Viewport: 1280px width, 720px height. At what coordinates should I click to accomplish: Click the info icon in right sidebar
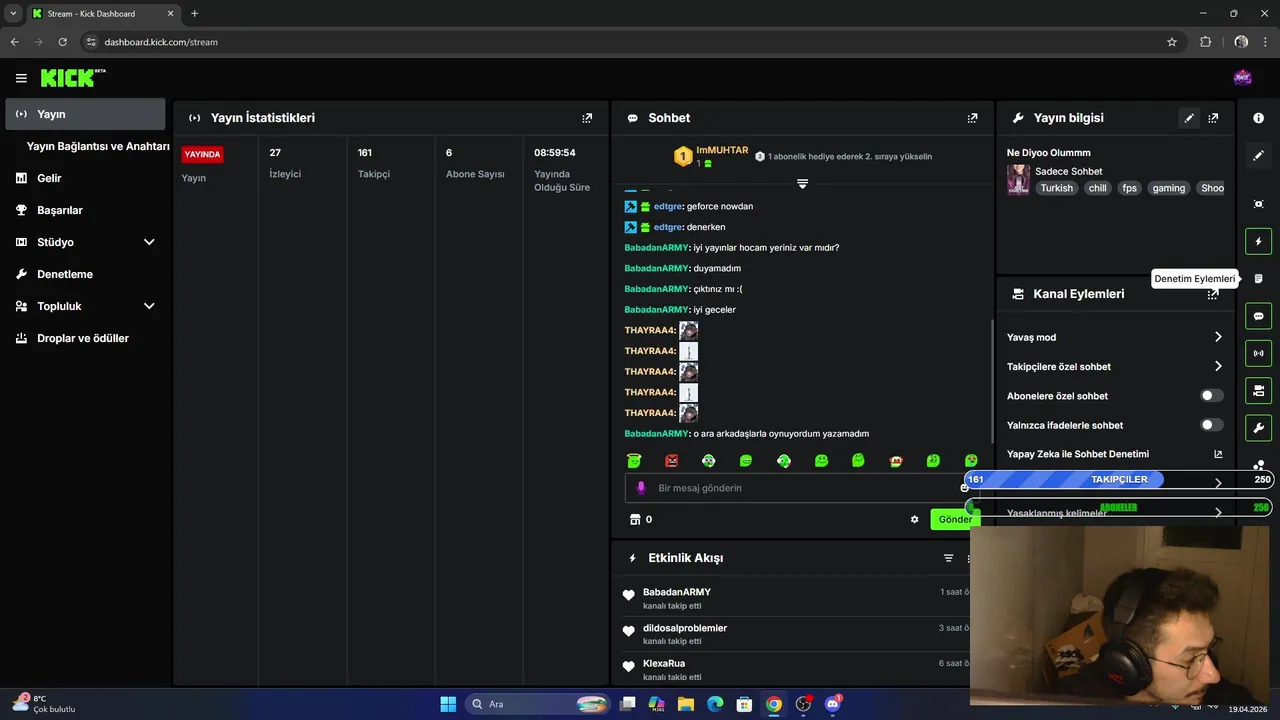click(x=1259, y=118)
